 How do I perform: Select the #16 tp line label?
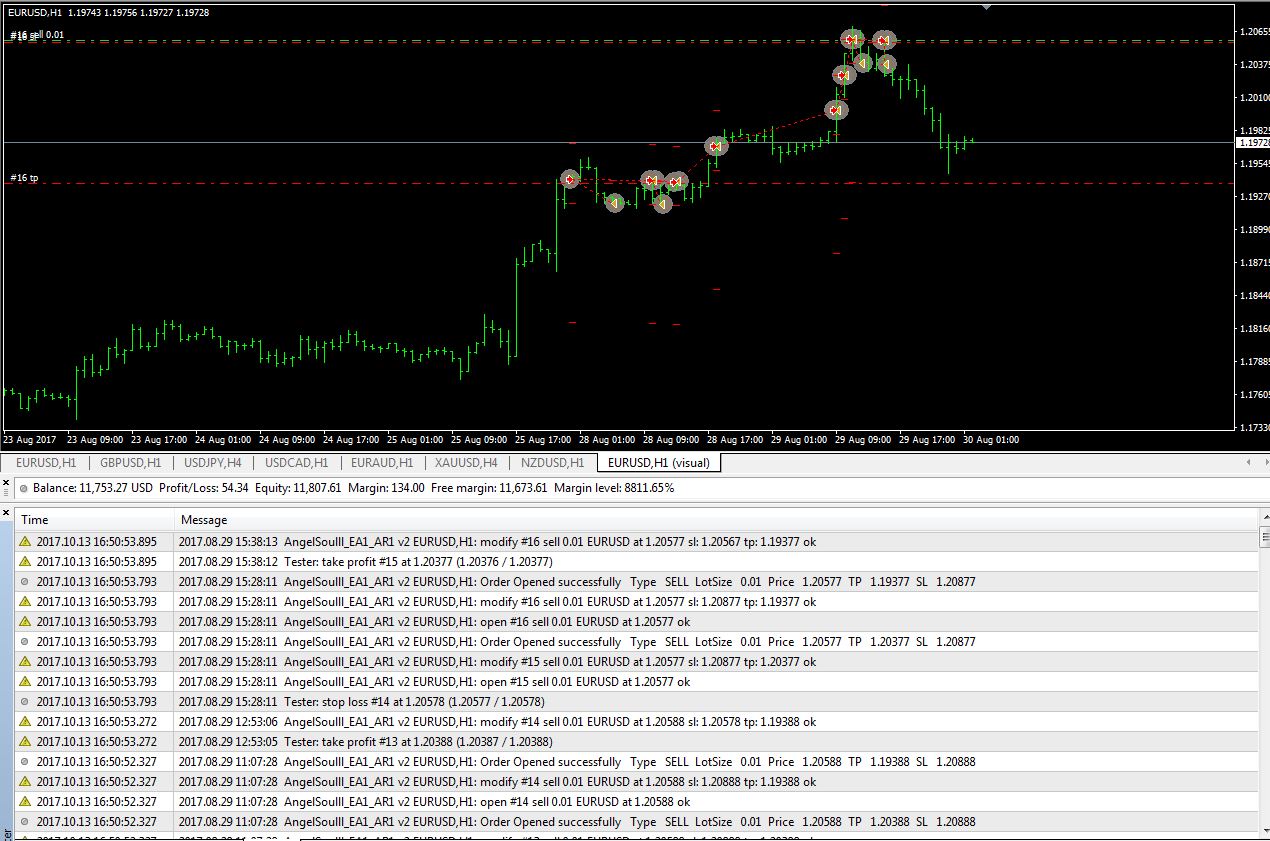(25, 178)
